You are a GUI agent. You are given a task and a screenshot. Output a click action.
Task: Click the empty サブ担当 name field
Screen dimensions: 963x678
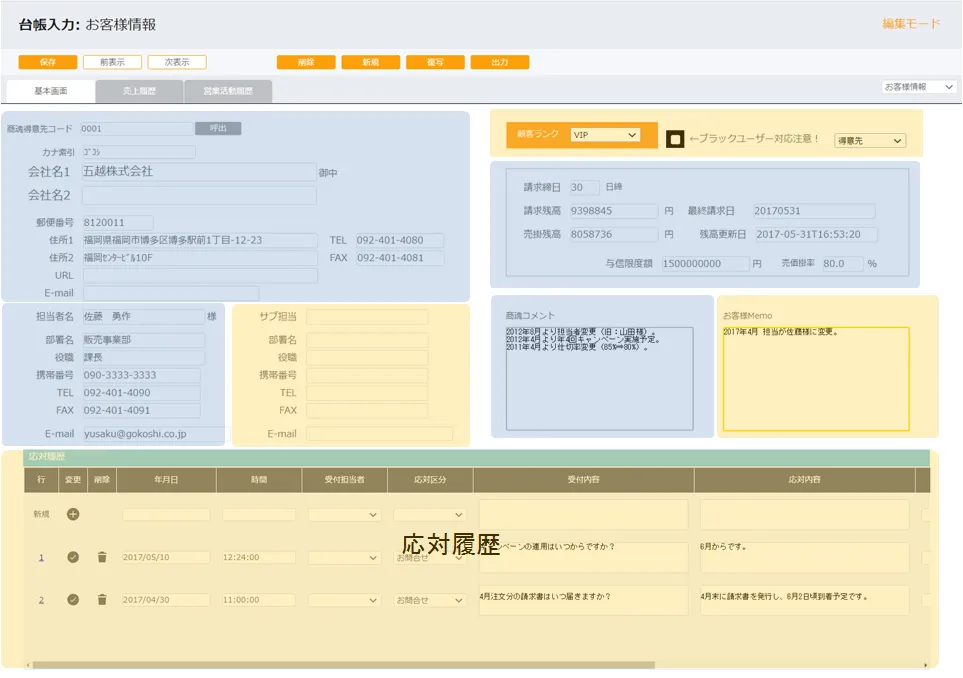click(367, 317)
